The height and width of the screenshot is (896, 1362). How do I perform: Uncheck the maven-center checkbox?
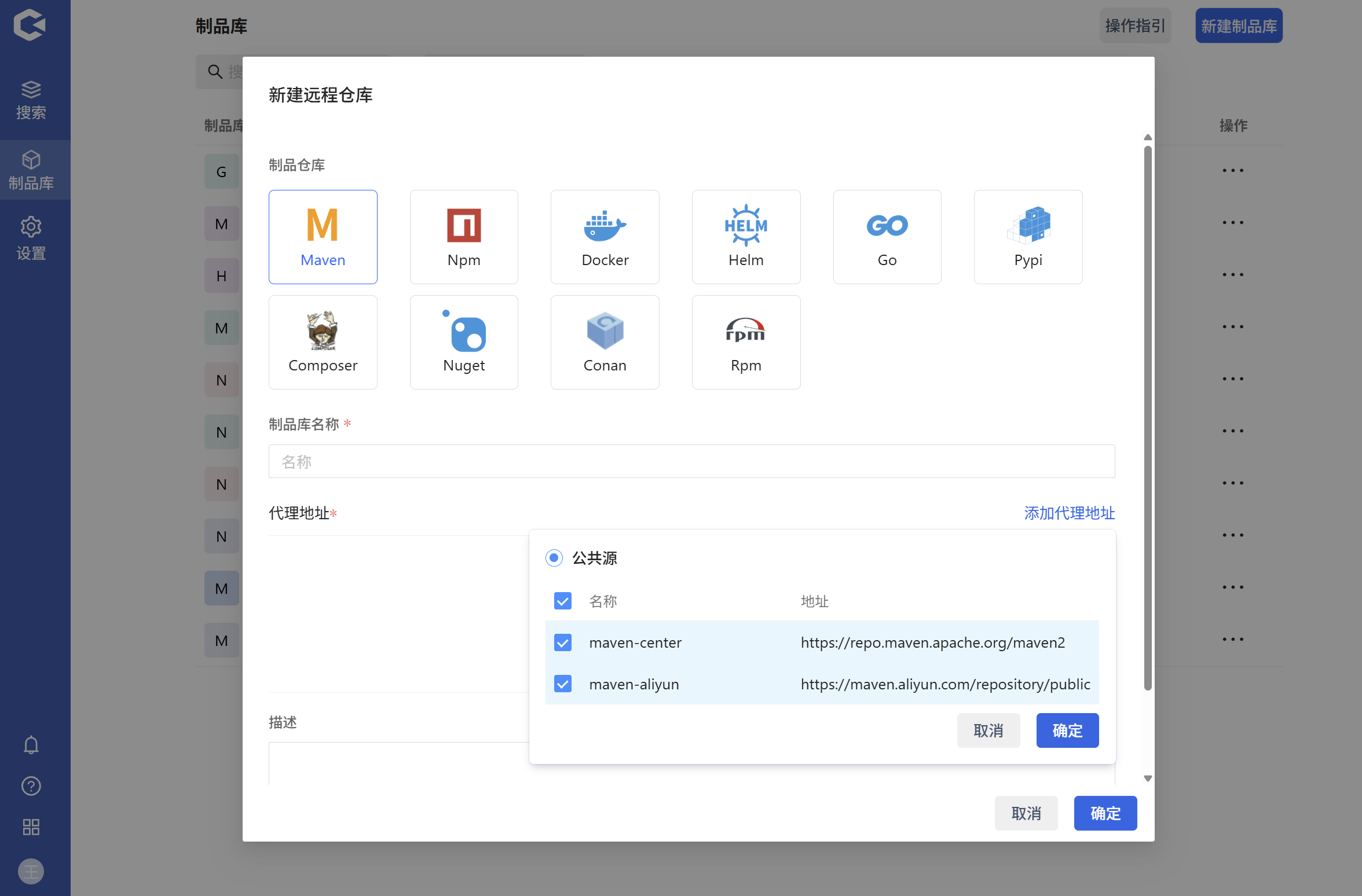[562, 642]
